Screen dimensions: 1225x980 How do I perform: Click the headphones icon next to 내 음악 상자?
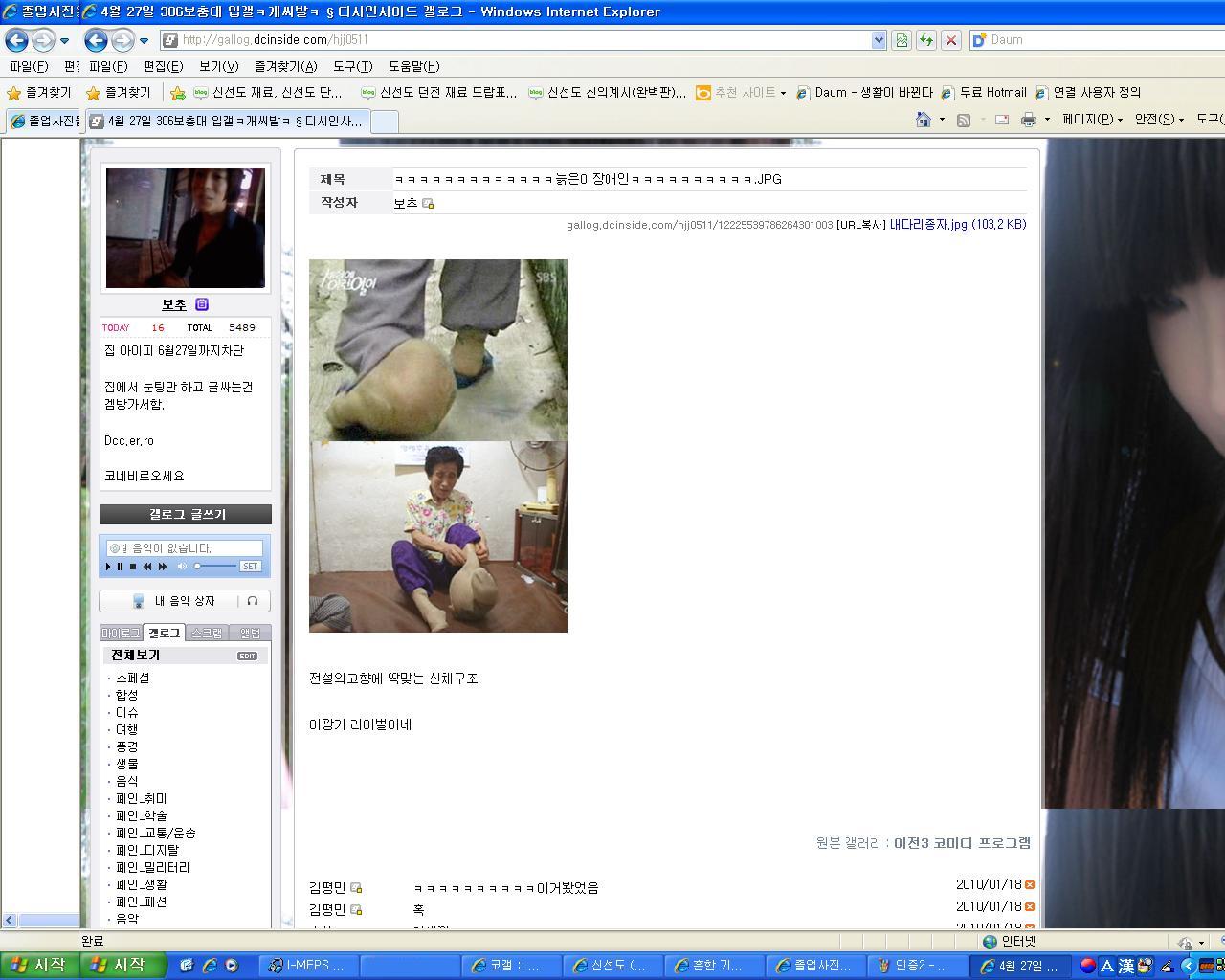tap(253, 601)
